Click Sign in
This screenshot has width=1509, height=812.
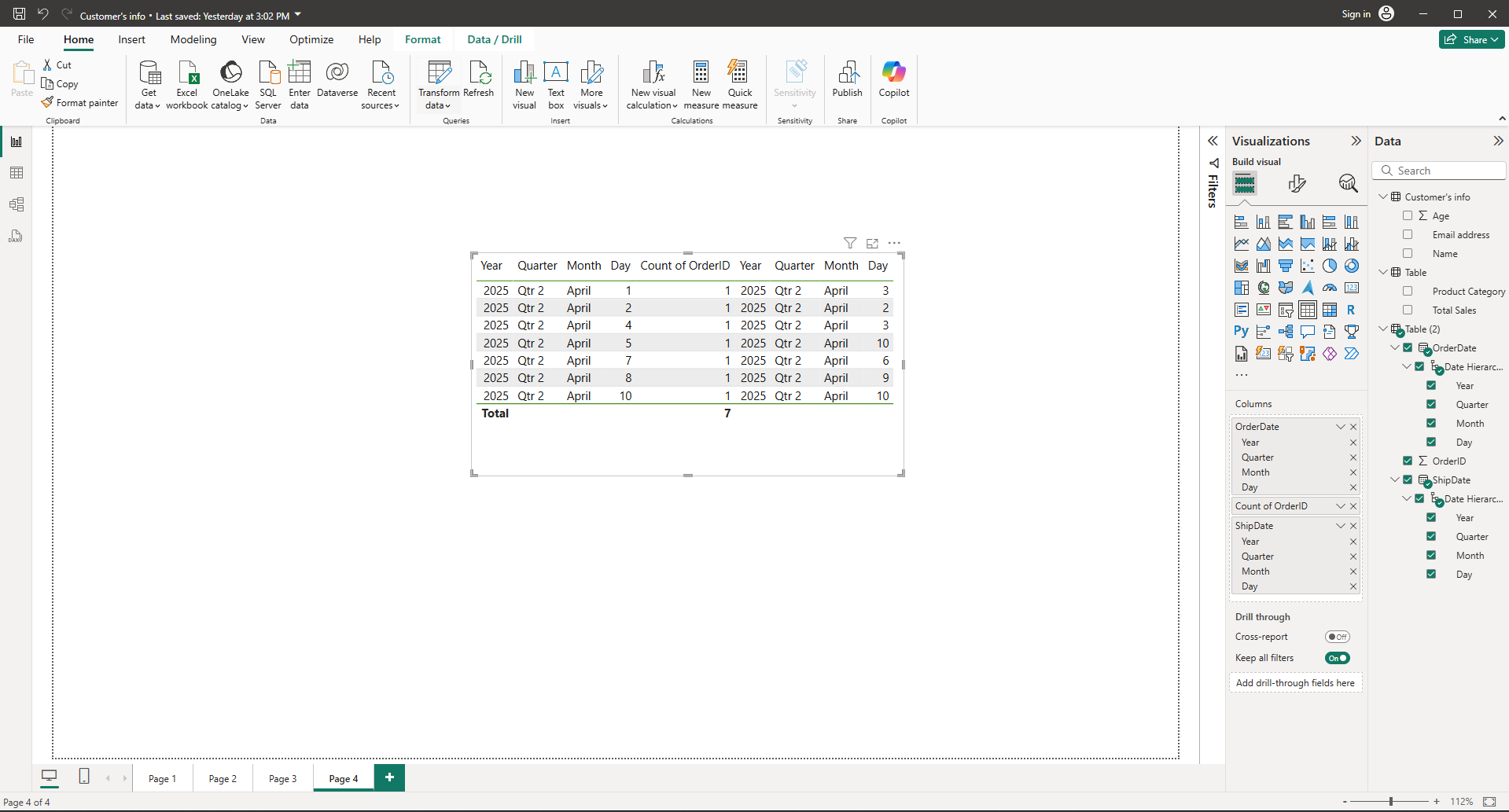click(1356, 14)
